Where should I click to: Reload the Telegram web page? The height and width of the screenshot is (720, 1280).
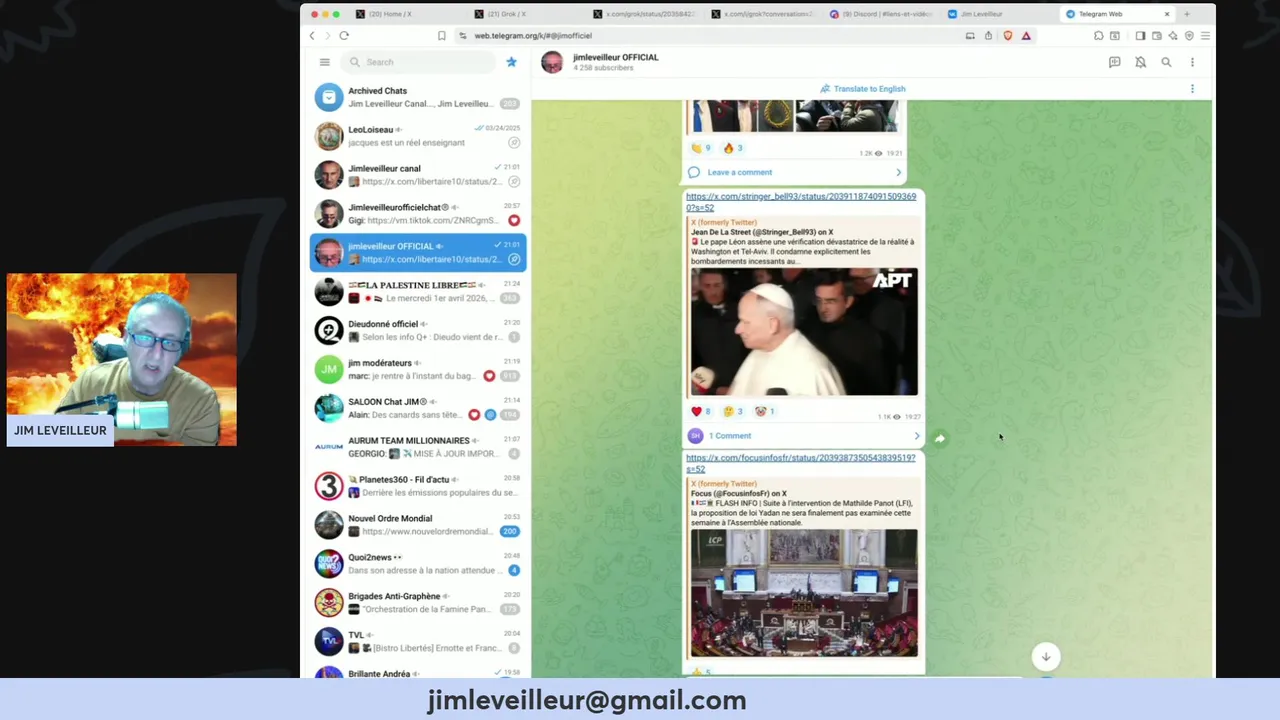(x=344, y=36)
